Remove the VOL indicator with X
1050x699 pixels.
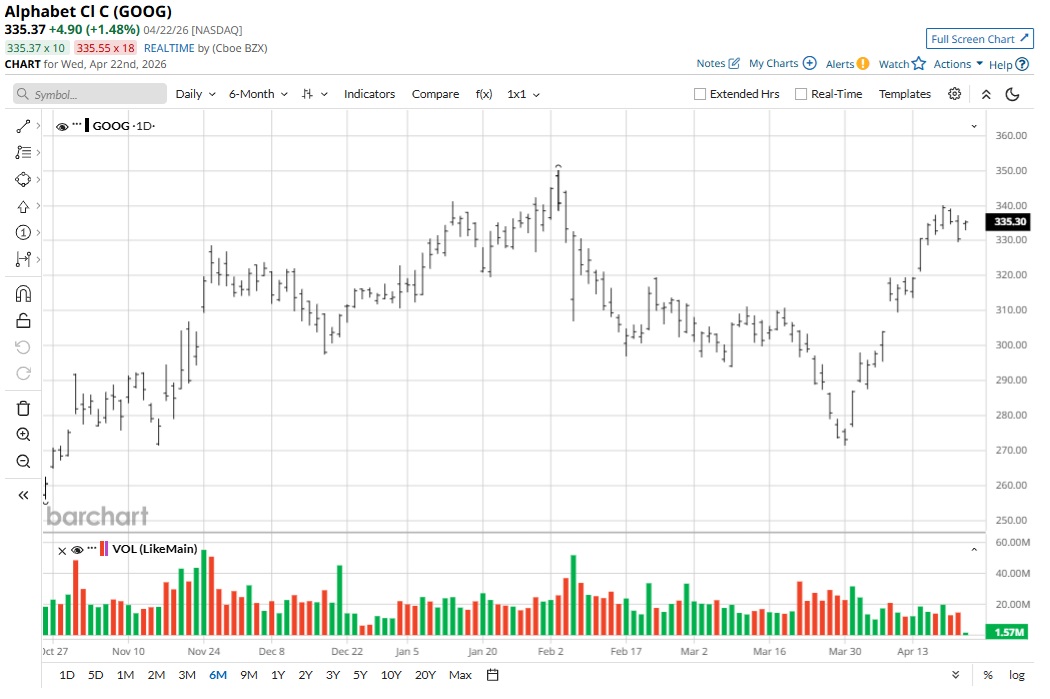coord(62,551)
